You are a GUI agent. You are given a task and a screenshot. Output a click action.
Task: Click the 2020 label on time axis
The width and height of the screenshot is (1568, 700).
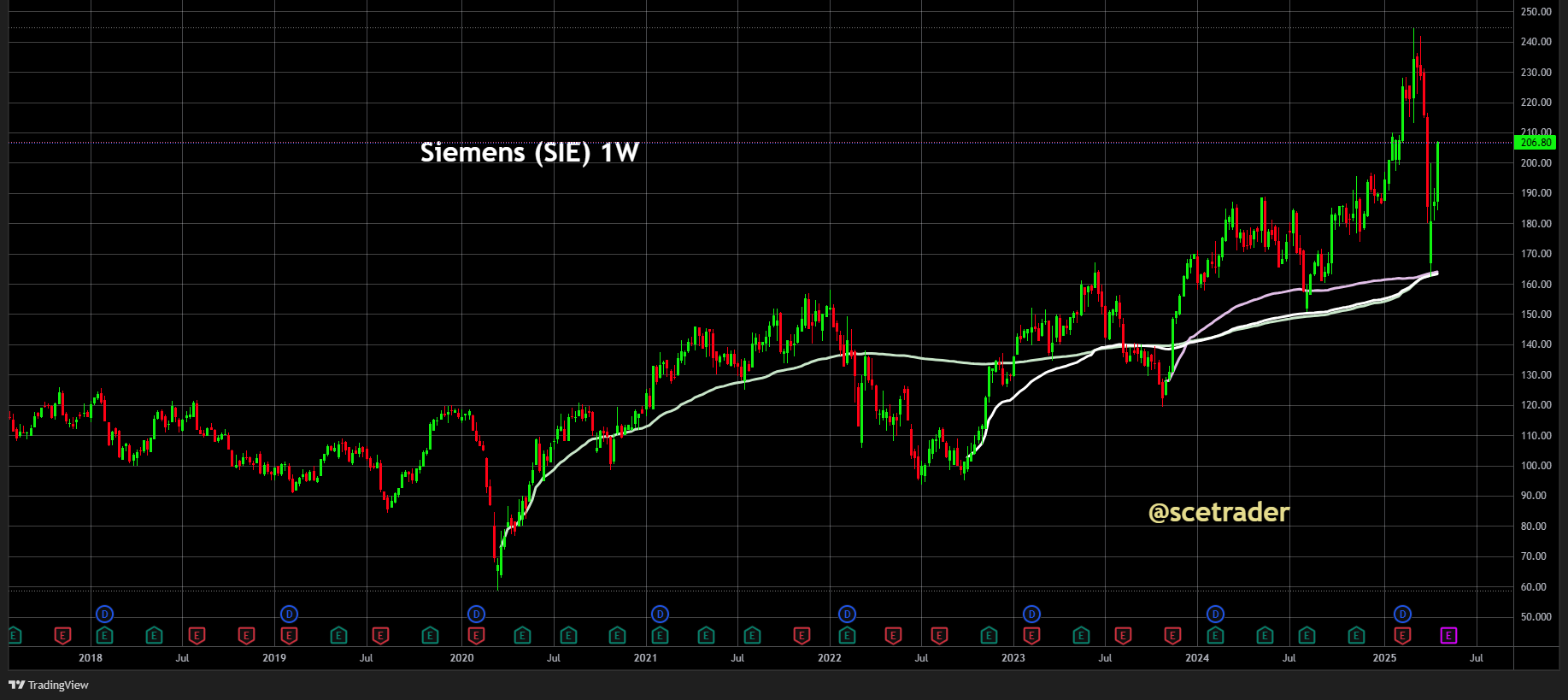click(x=461, y=658)
